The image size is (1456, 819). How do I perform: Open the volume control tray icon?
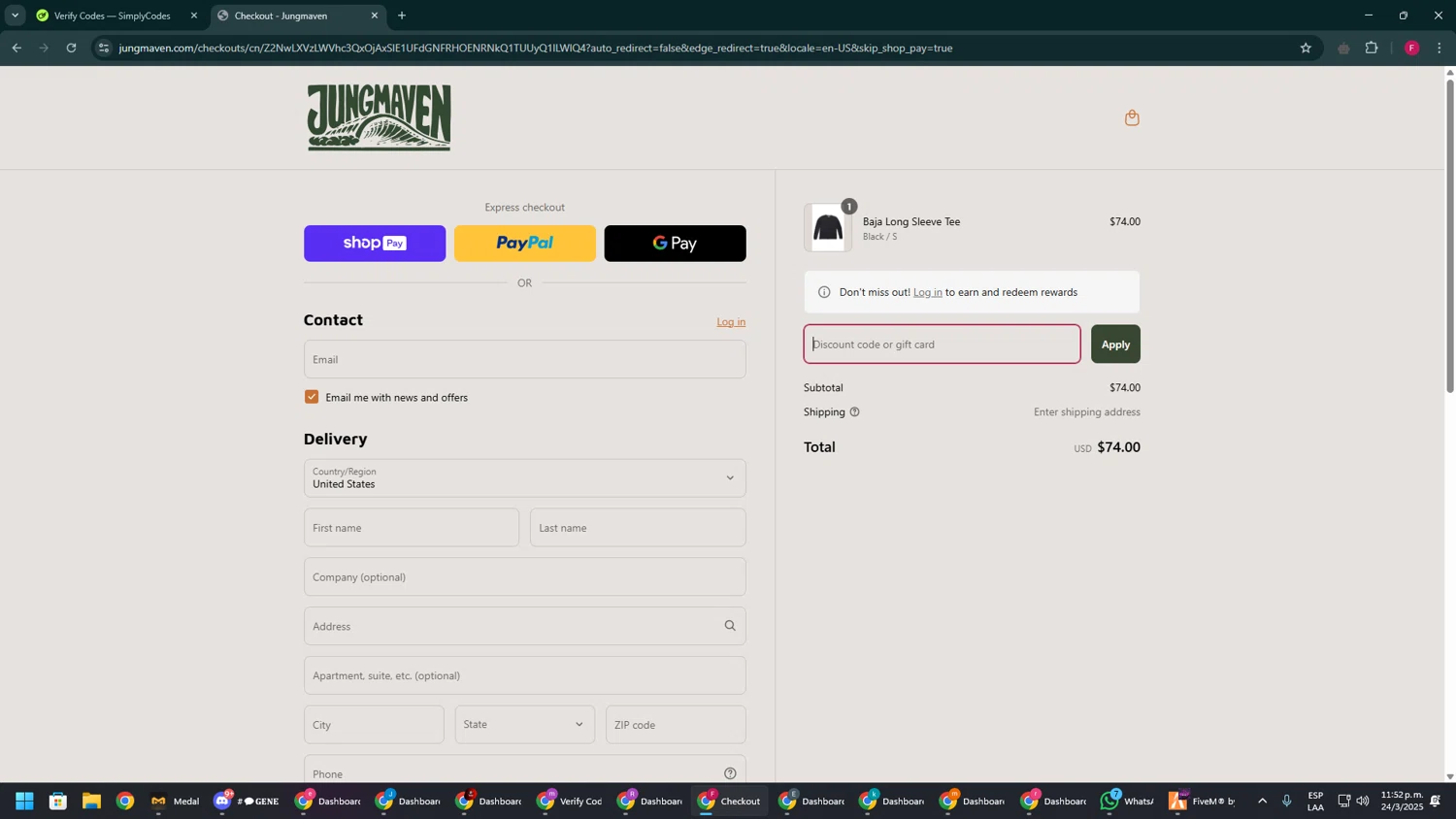(x=1363, y=802)
